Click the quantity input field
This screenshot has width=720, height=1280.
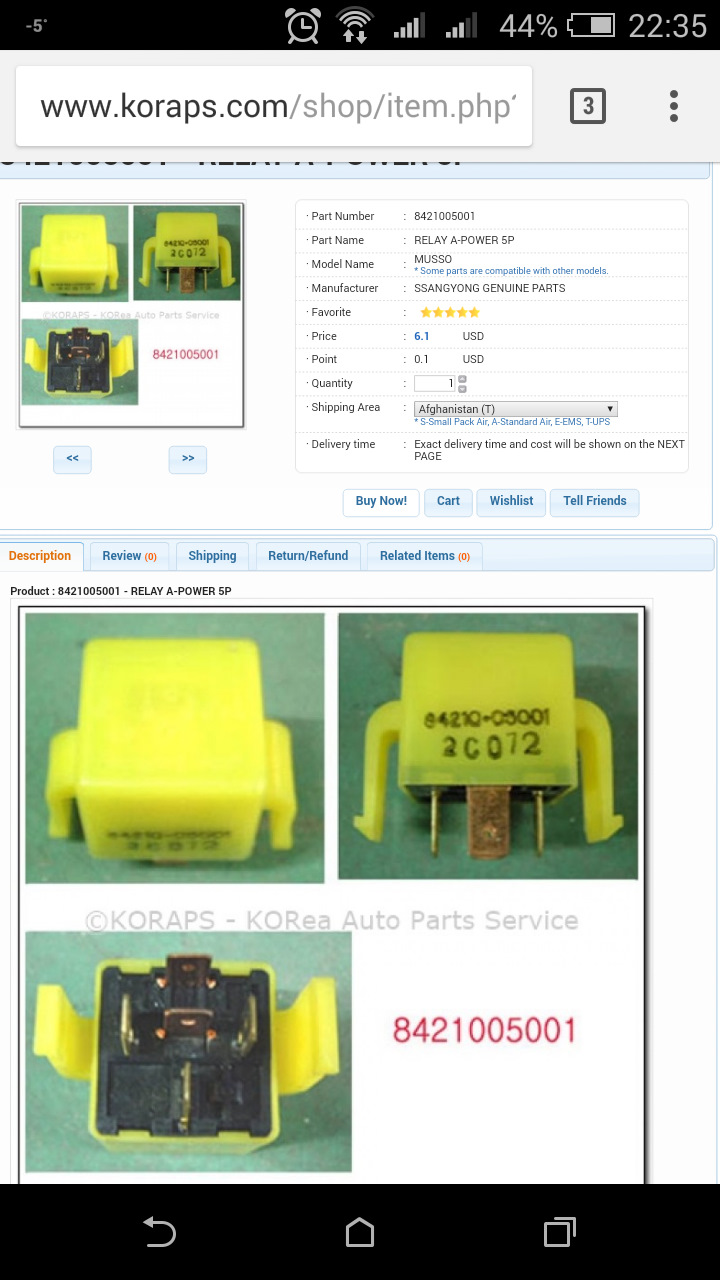(x=435, y=384)
